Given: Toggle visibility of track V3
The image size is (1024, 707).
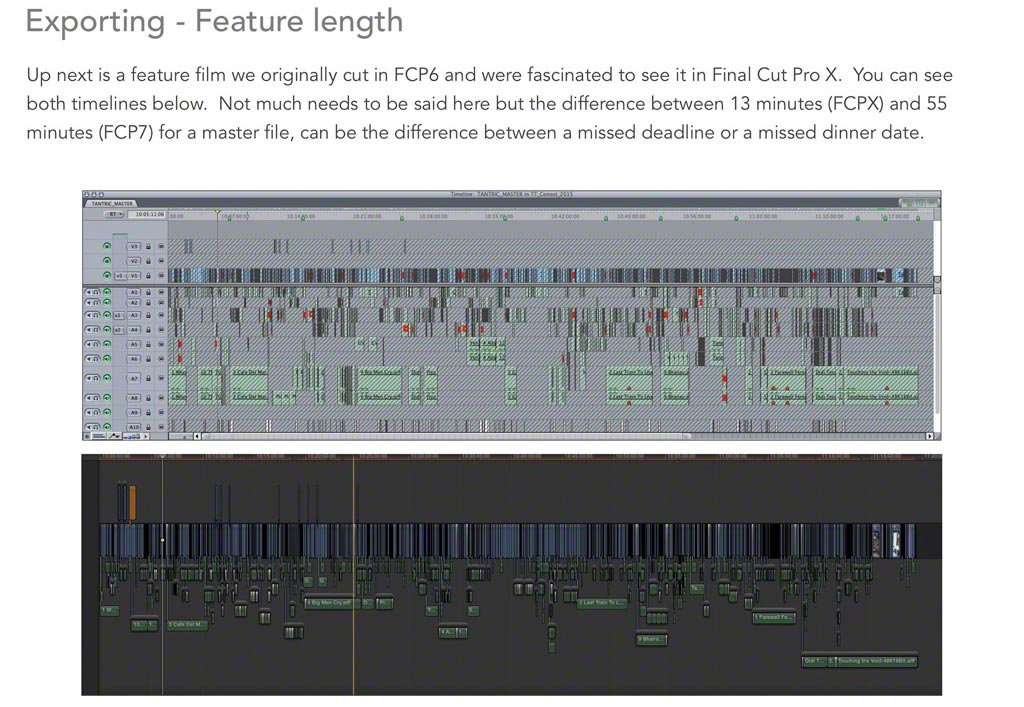Looking at the screenshot, I should point(107,246).
